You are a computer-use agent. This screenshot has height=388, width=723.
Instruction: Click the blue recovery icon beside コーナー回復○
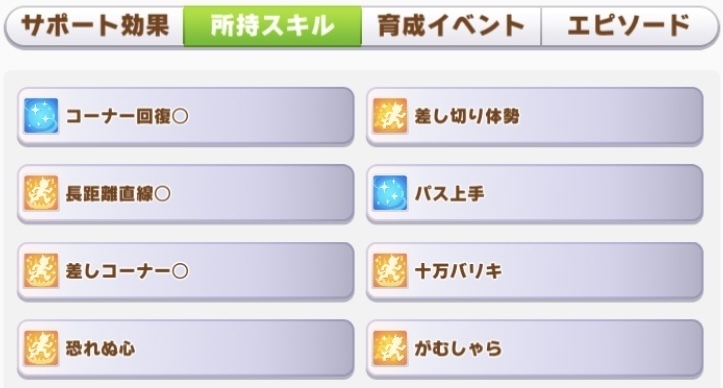(41, 115)
